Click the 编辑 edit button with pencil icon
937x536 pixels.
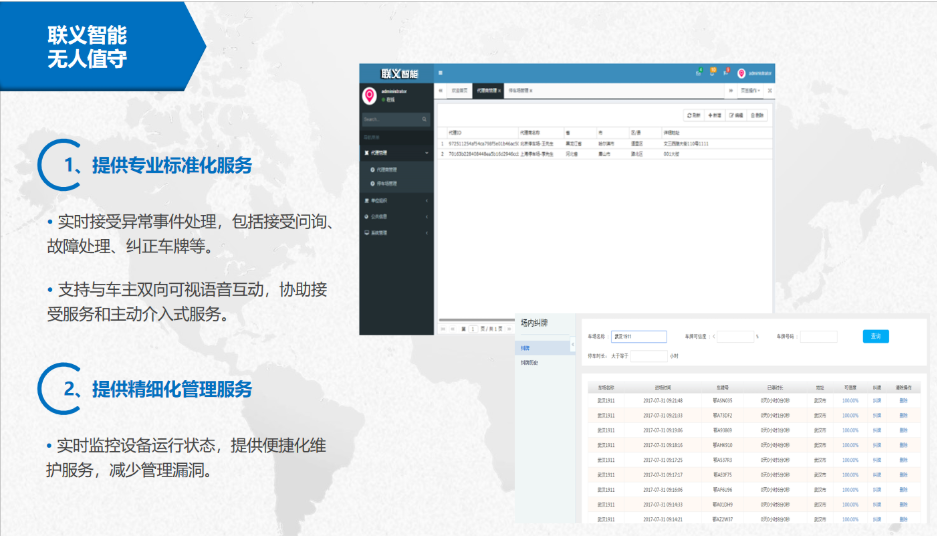pos(736,115)
